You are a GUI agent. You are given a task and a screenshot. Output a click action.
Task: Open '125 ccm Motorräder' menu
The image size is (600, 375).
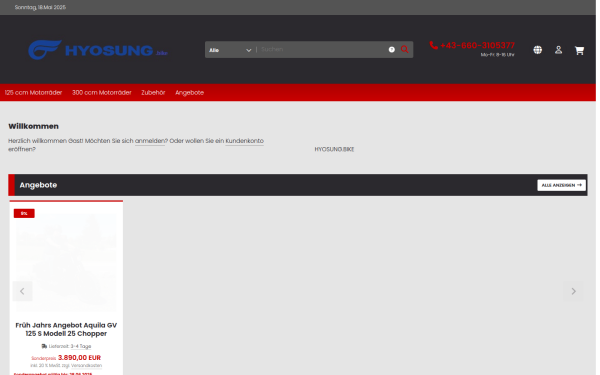(x=33, y=93)
